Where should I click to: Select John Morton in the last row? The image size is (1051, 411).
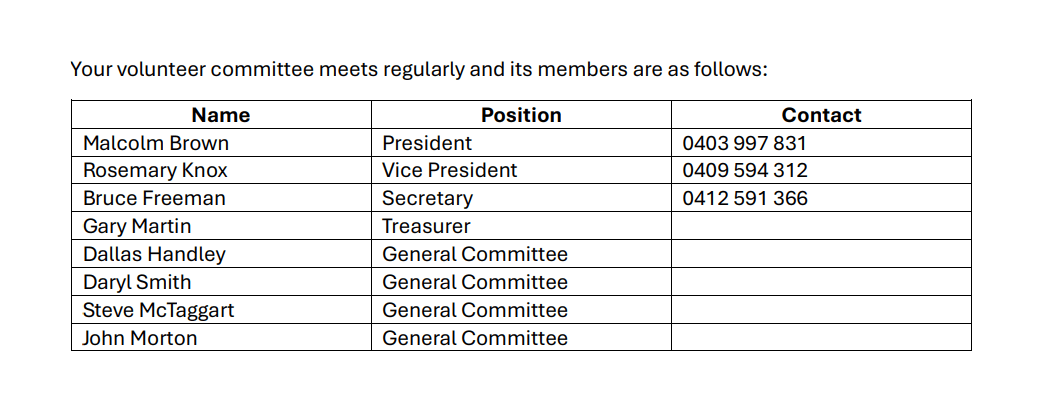coord(140,338)
